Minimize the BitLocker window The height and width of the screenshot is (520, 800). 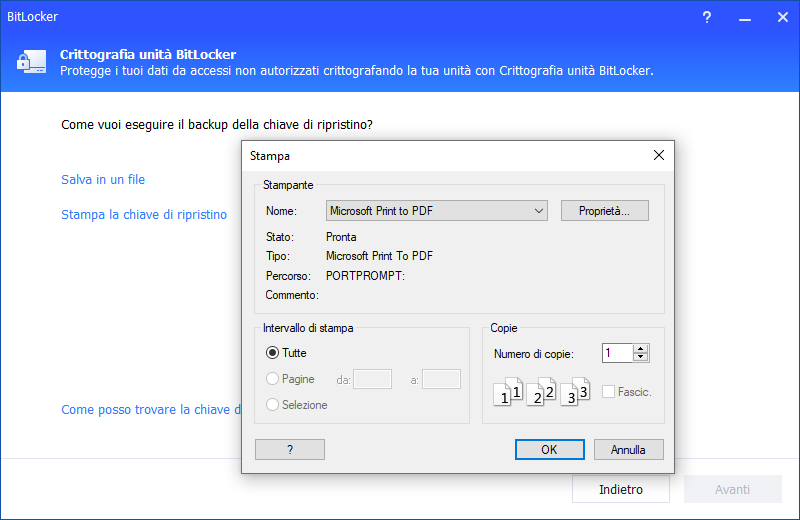(x=745, y=17)
